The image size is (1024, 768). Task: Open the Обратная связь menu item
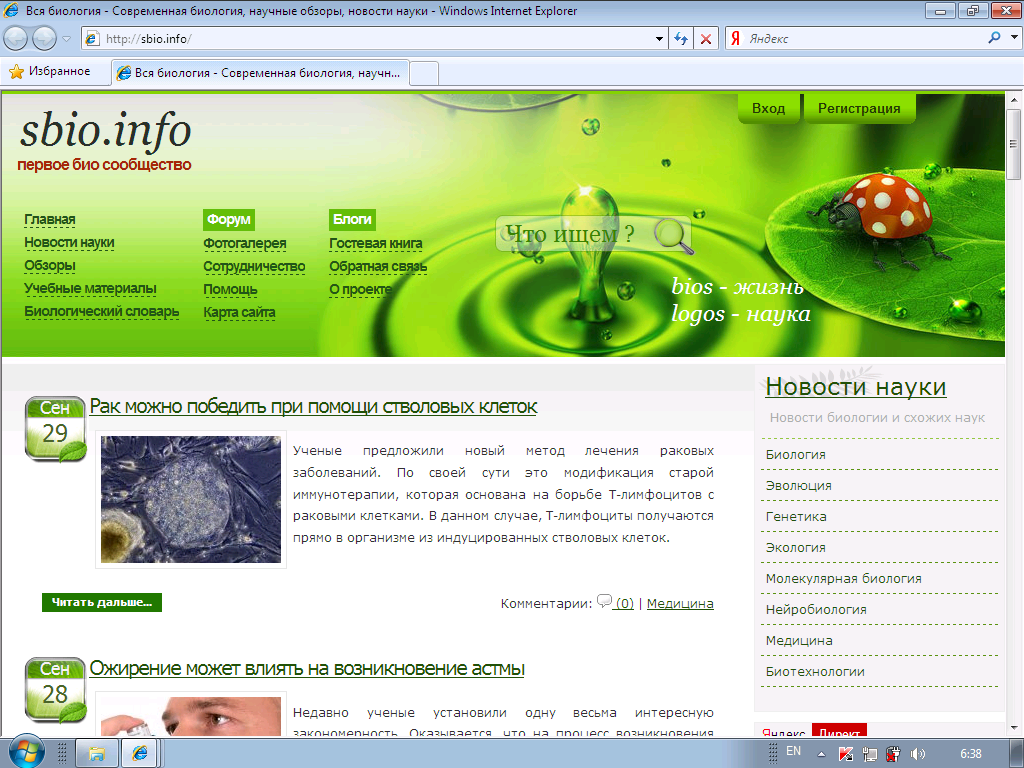coord(377,266)
